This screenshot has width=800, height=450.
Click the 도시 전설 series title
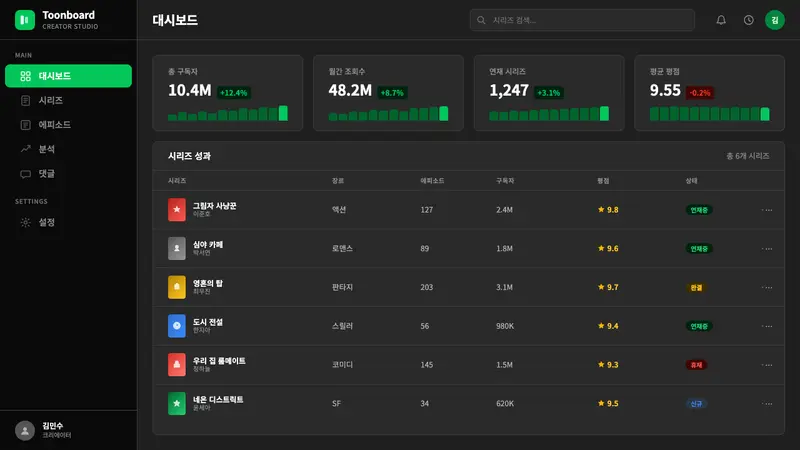pos(208,322)
